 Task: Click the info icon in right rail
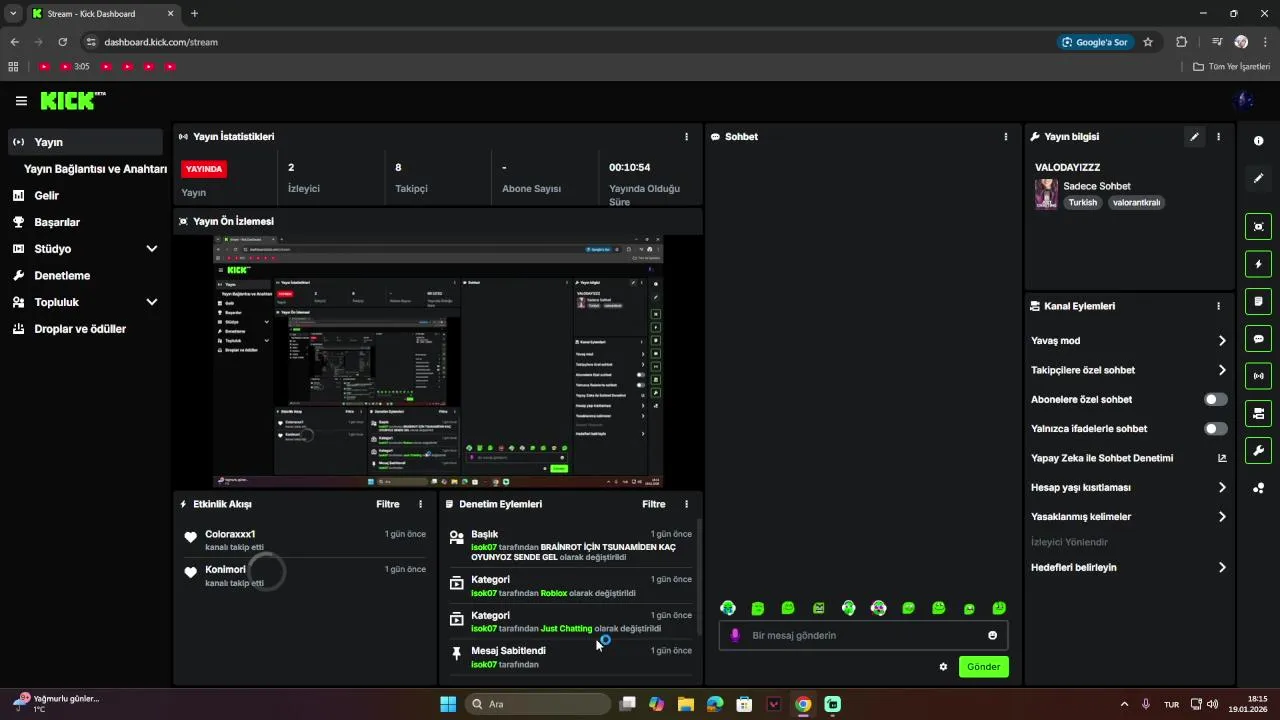[x=1258, y=141]
